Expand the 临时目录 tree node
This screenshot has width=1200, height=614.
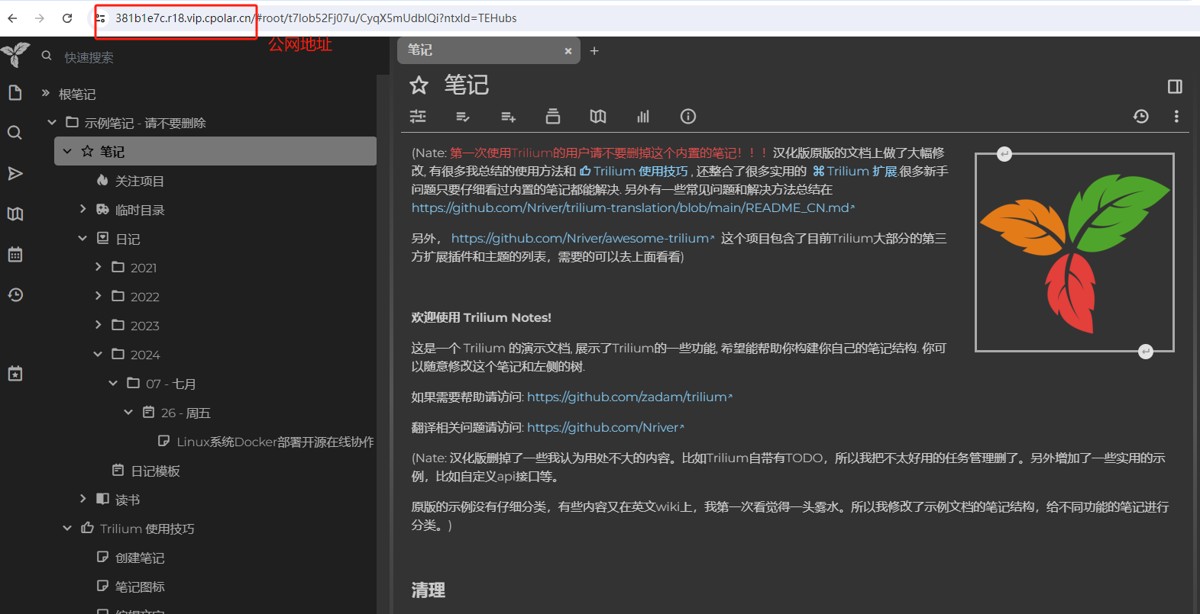pyautogui.click(x=83, y=210)
